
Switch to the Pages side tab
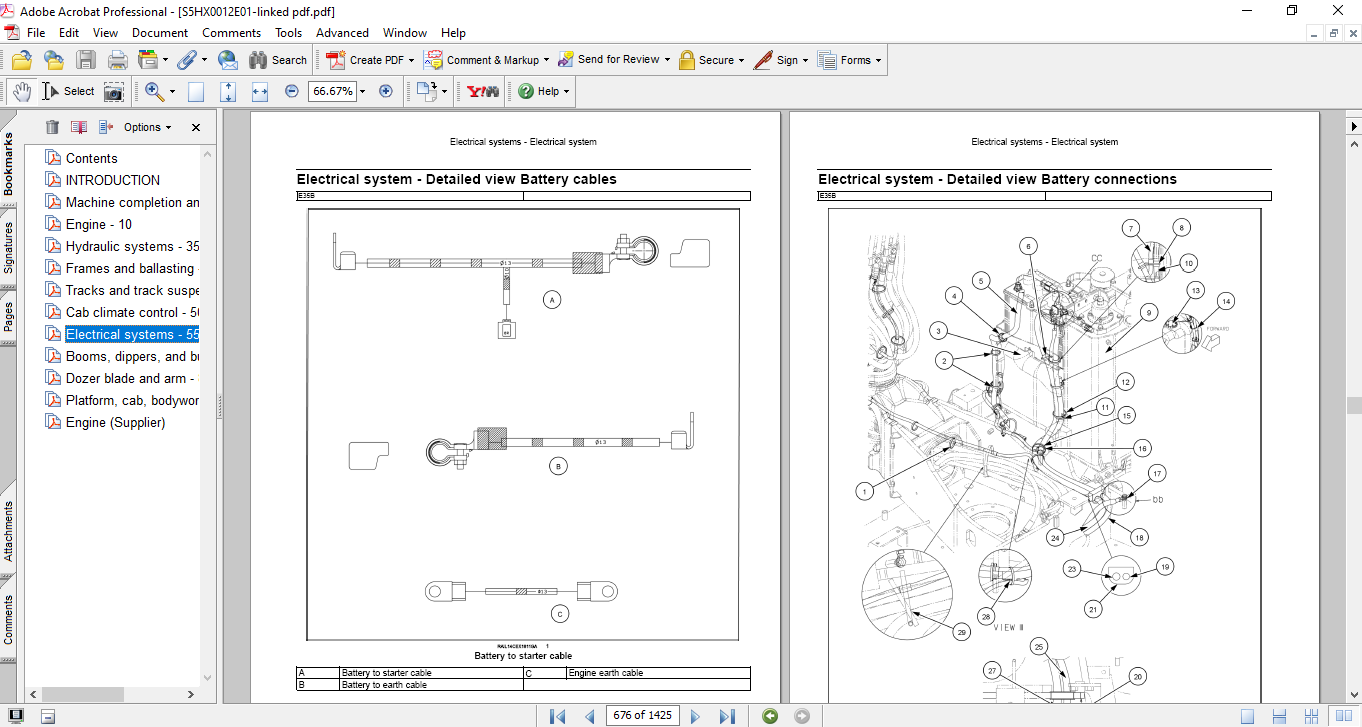coord(9,317)
